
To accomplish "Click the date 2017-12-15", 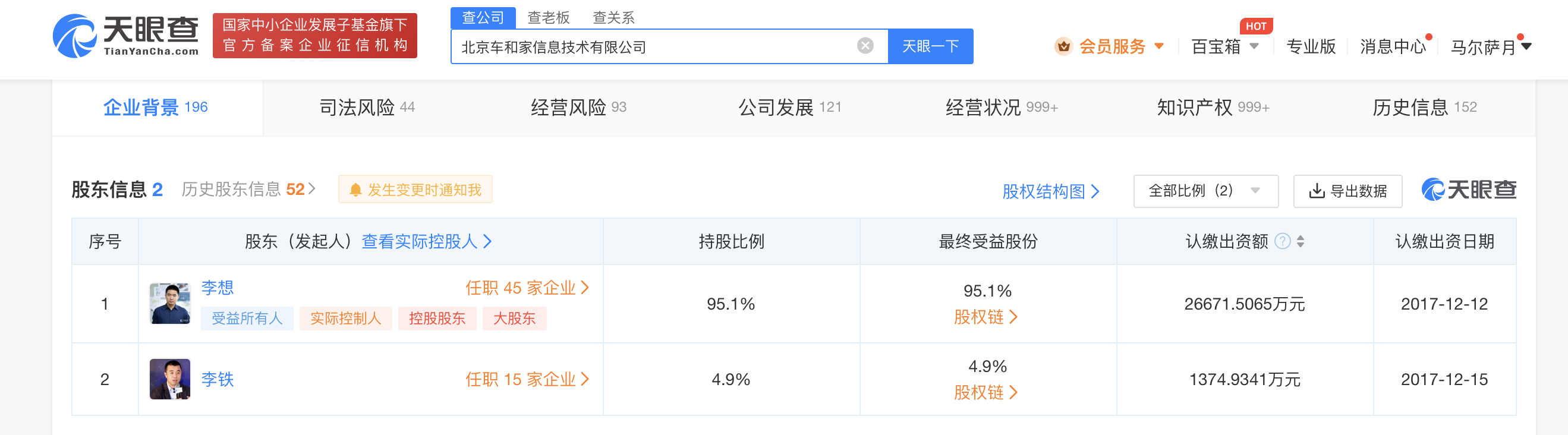I will 1444,380.
